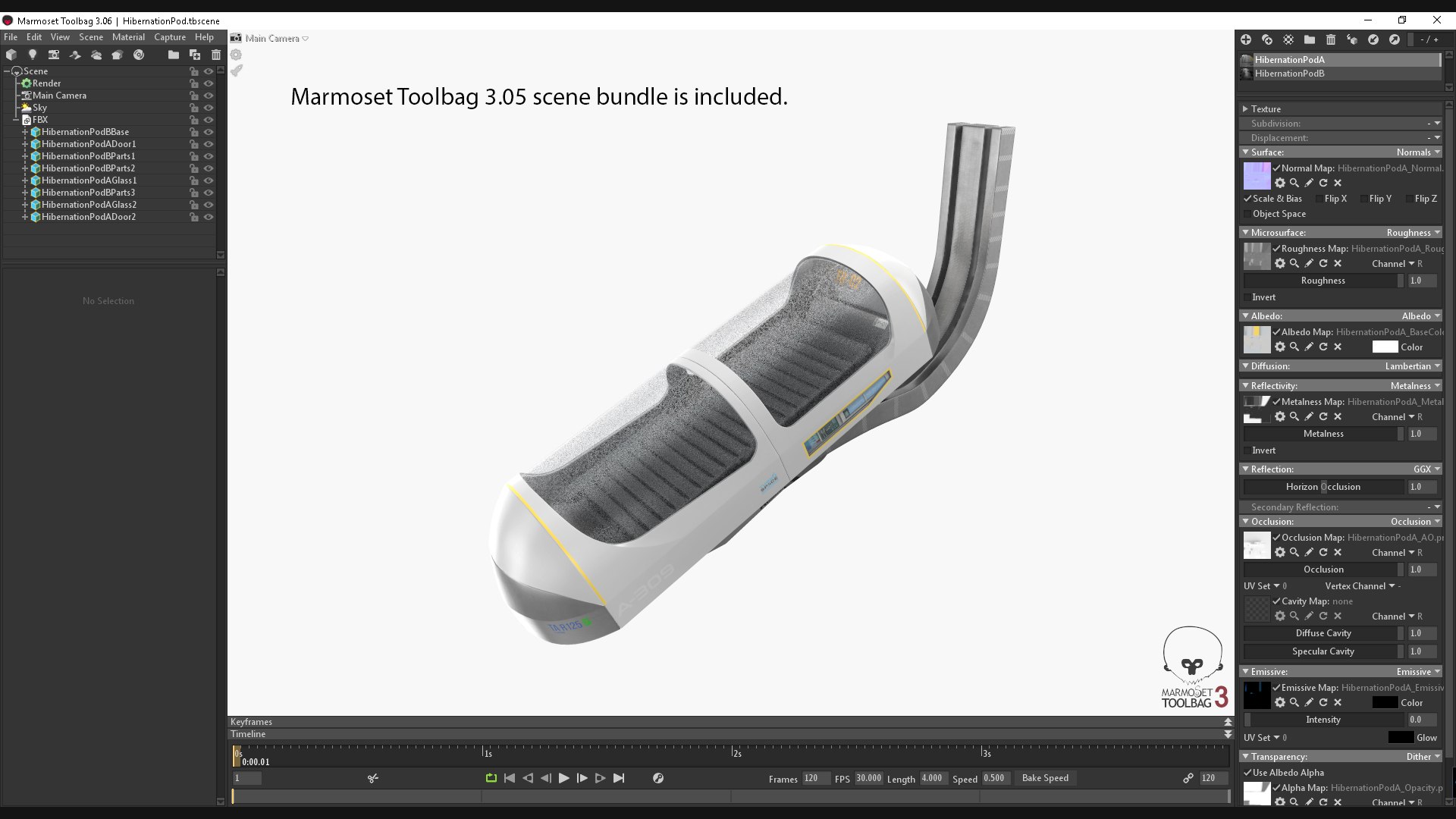Open Transparency Dither dropdown
The image size is (1456, 819).
[1423, 757]
